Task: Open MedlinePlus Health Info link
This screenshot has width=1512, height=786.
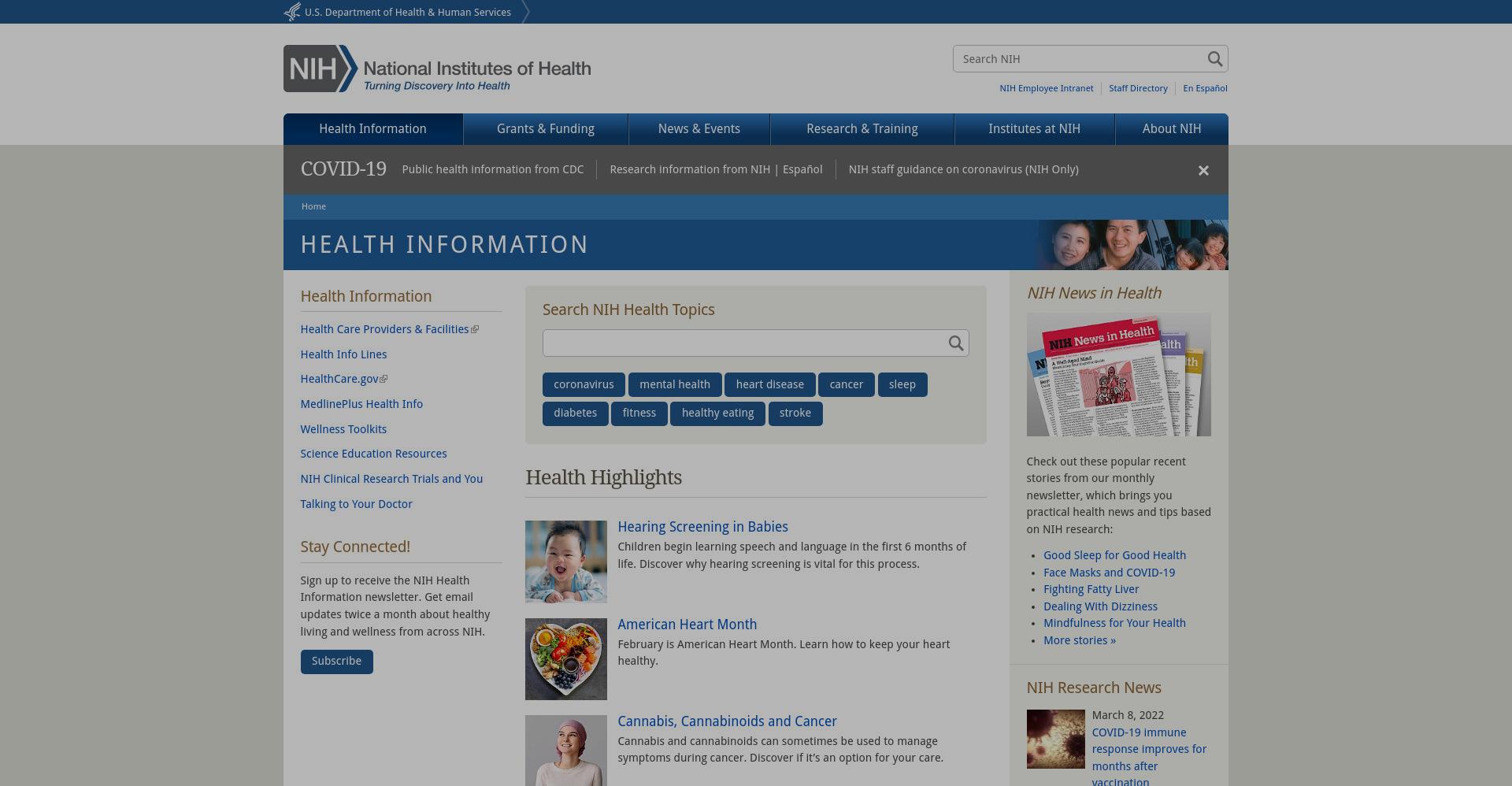Action: click(361, 405)
